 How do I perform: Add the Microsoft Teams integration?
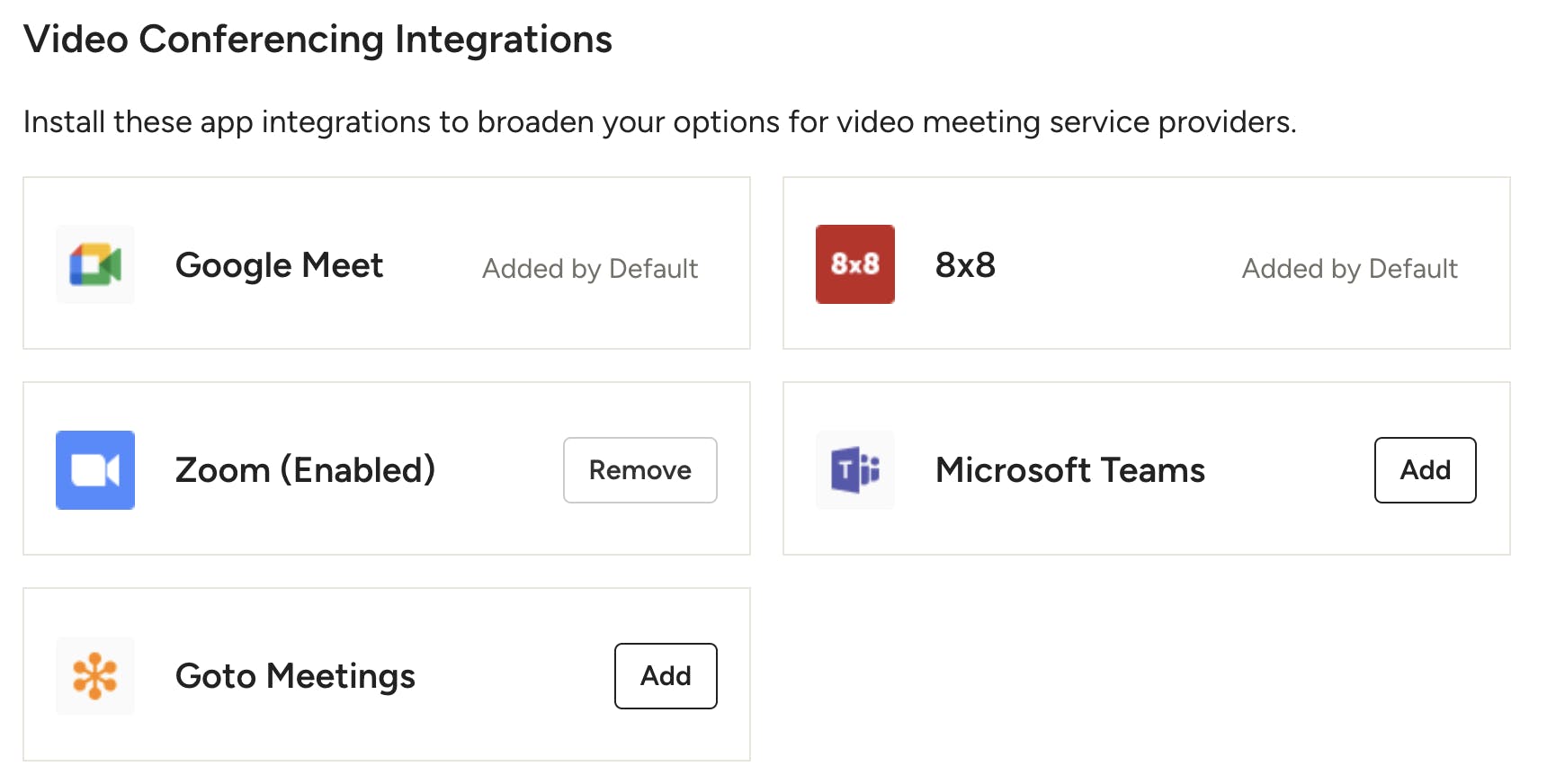pyautogui.click(x=1425, y=470)
